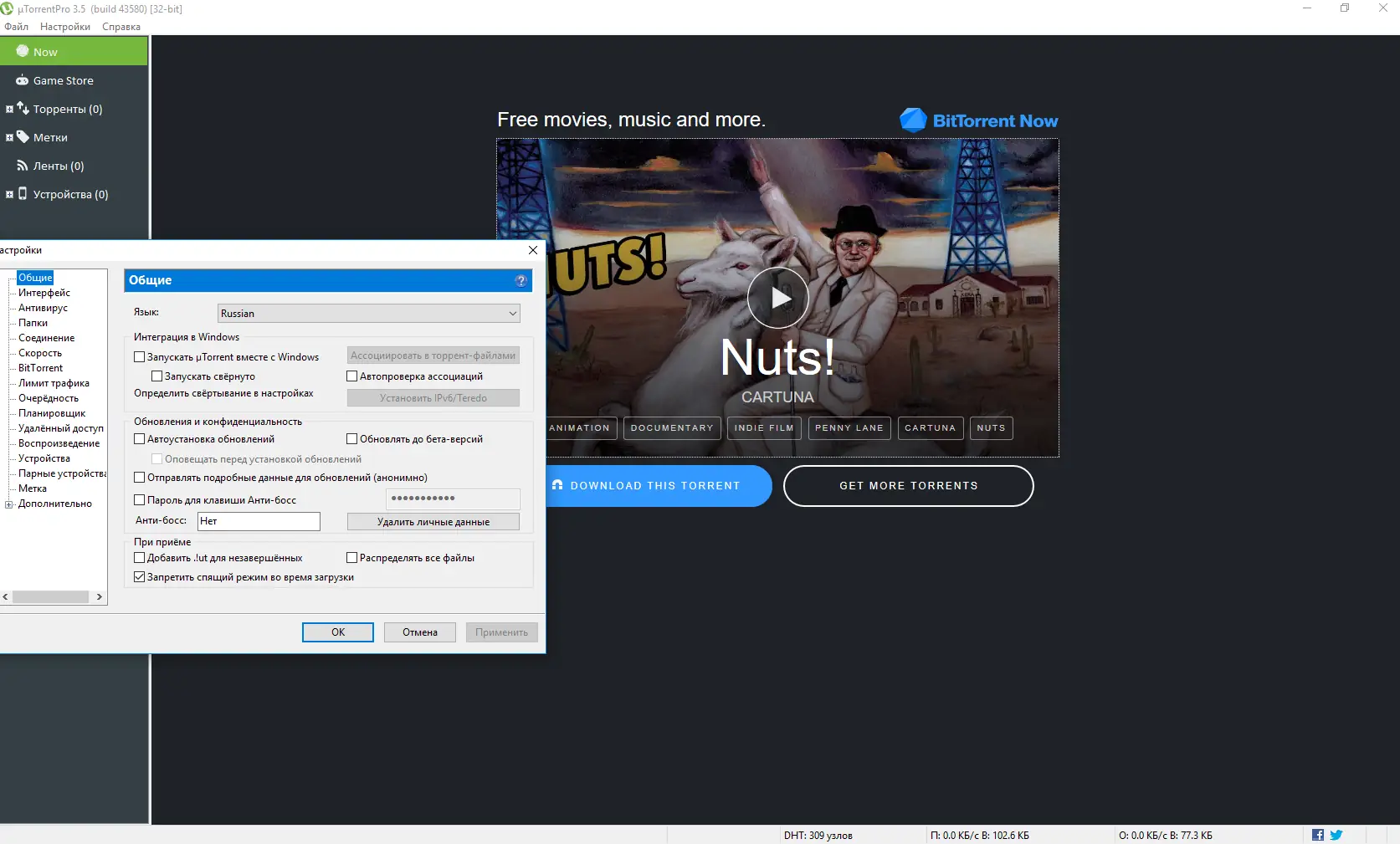Click the Penny Lane tag

pyautogui.click(x=849, y=428)
